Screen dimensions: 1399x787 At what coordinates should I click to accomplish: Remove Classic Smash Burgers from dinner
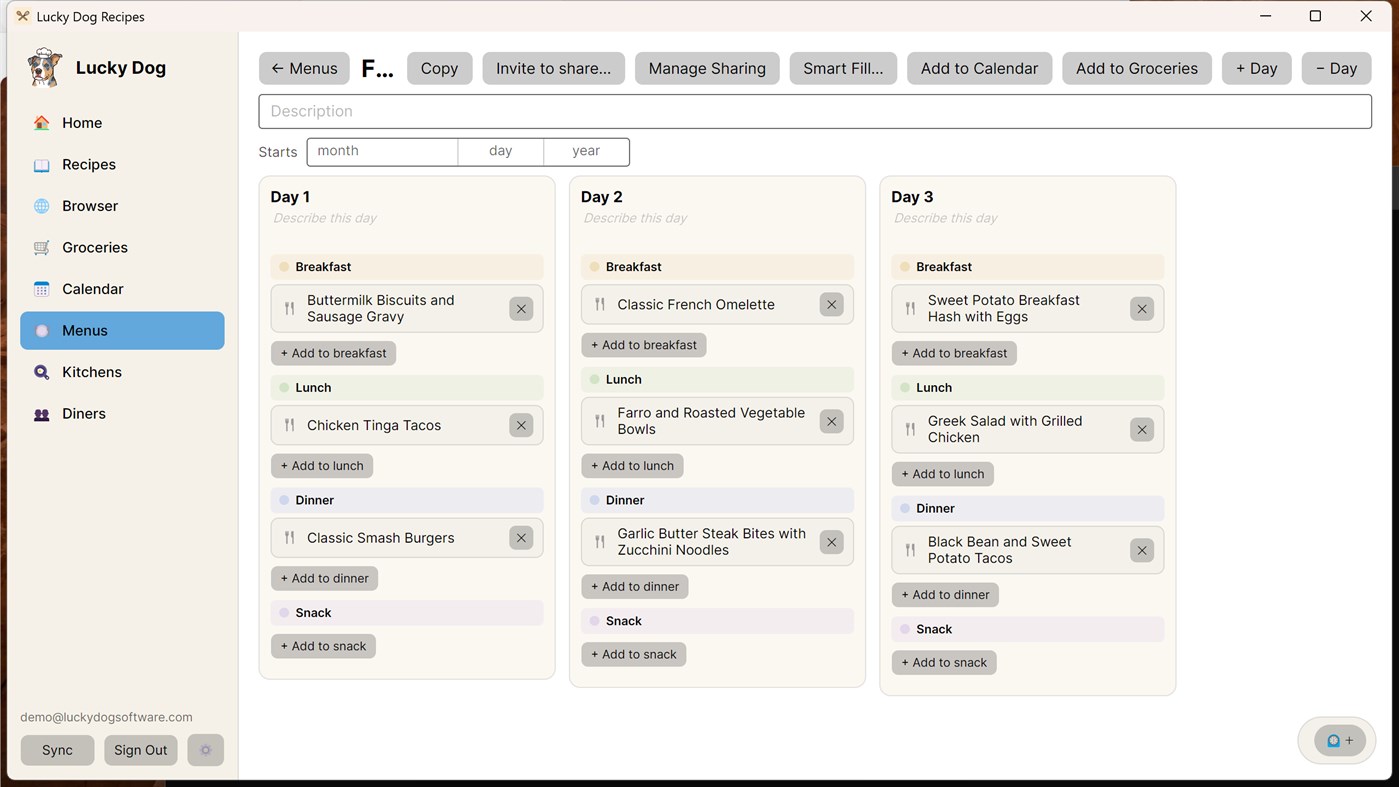521,538
